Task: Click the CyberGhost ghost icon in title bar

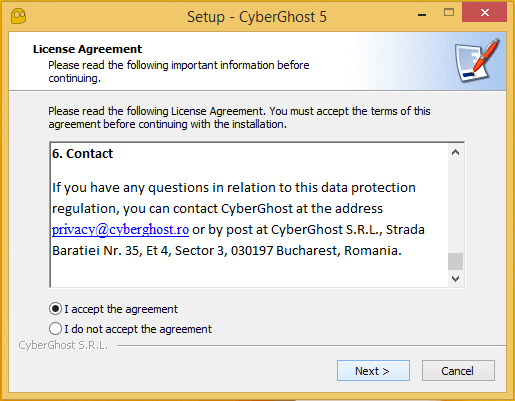Action: 18,16
